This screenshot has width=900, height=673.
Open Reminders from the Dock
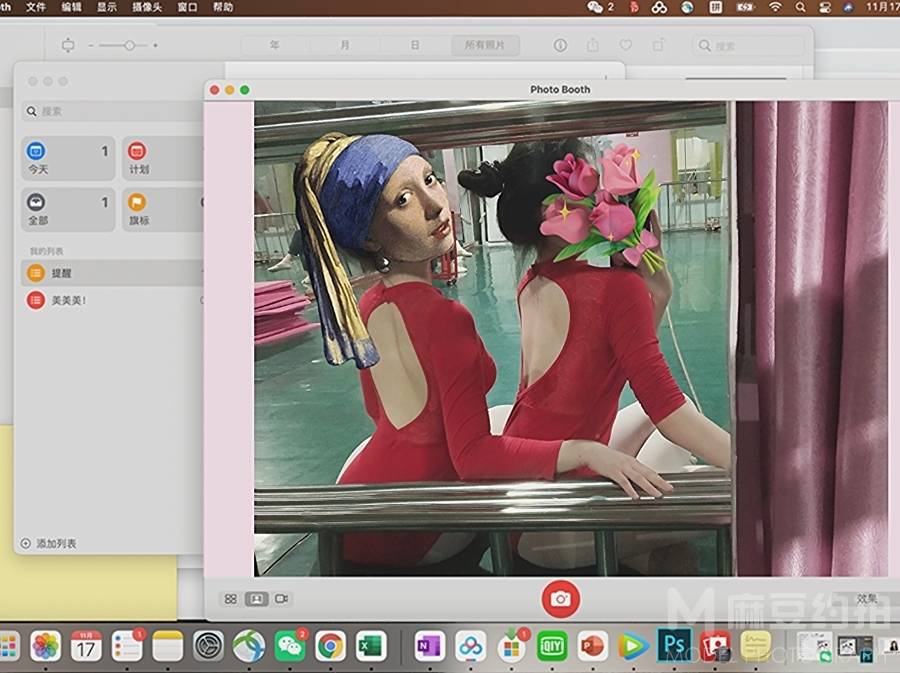127,647
